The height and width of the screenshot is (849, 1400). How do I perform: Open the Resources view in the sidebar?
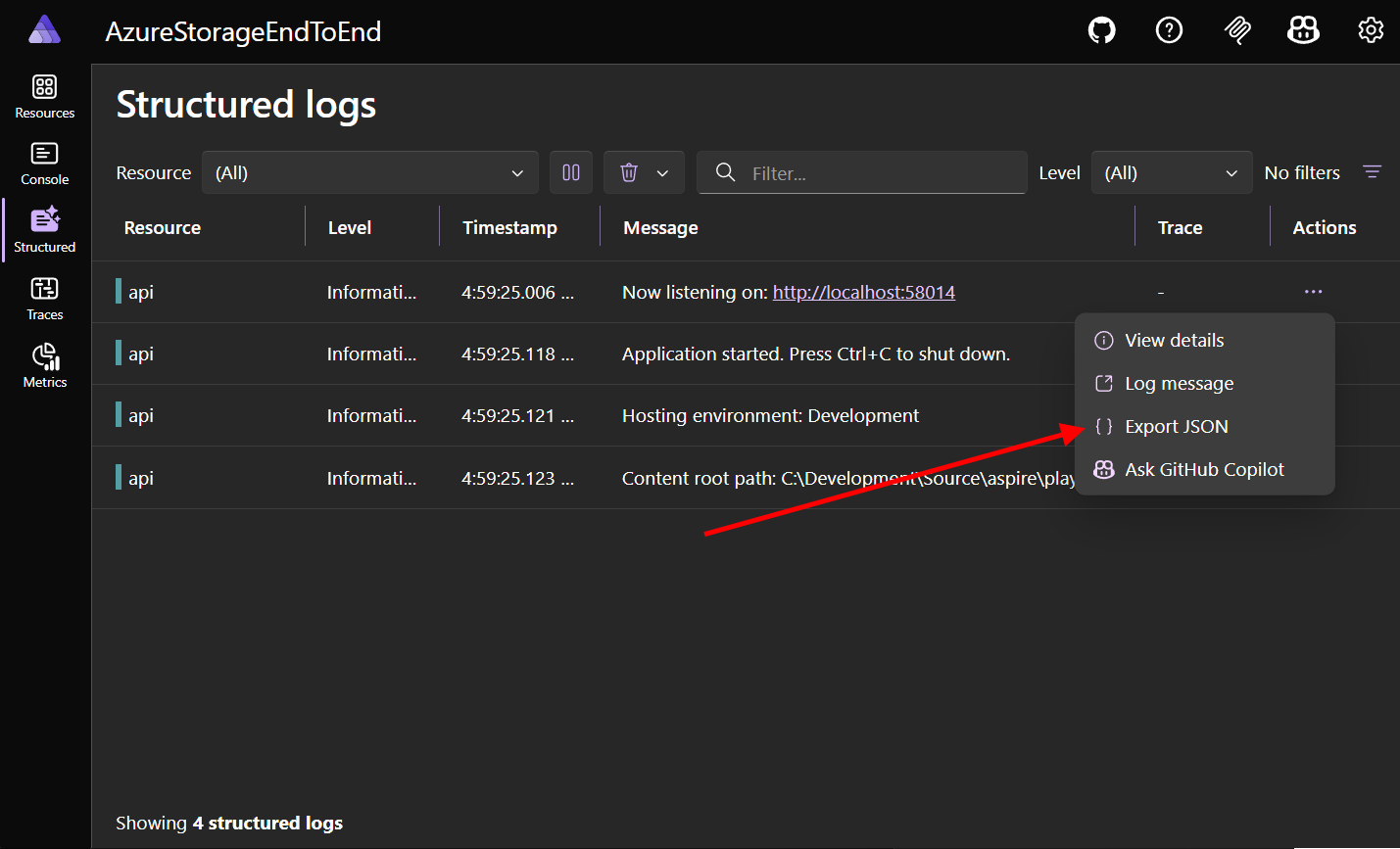[44, 95]
